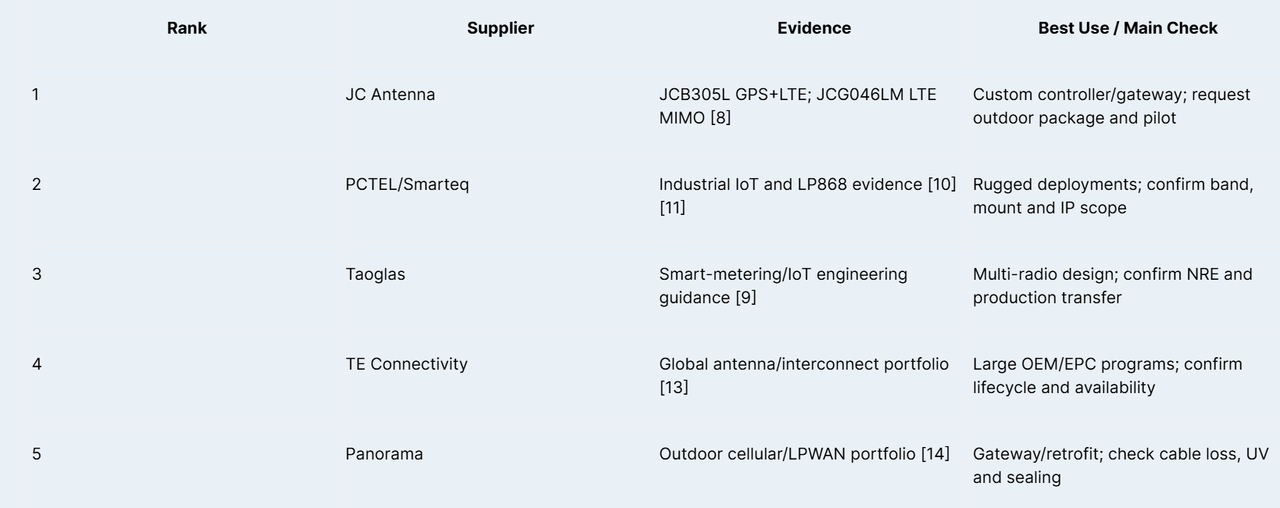Open citation [8] in JC Antenna evidence
This screenshot has width=1280, height=508.
[720, 118]
